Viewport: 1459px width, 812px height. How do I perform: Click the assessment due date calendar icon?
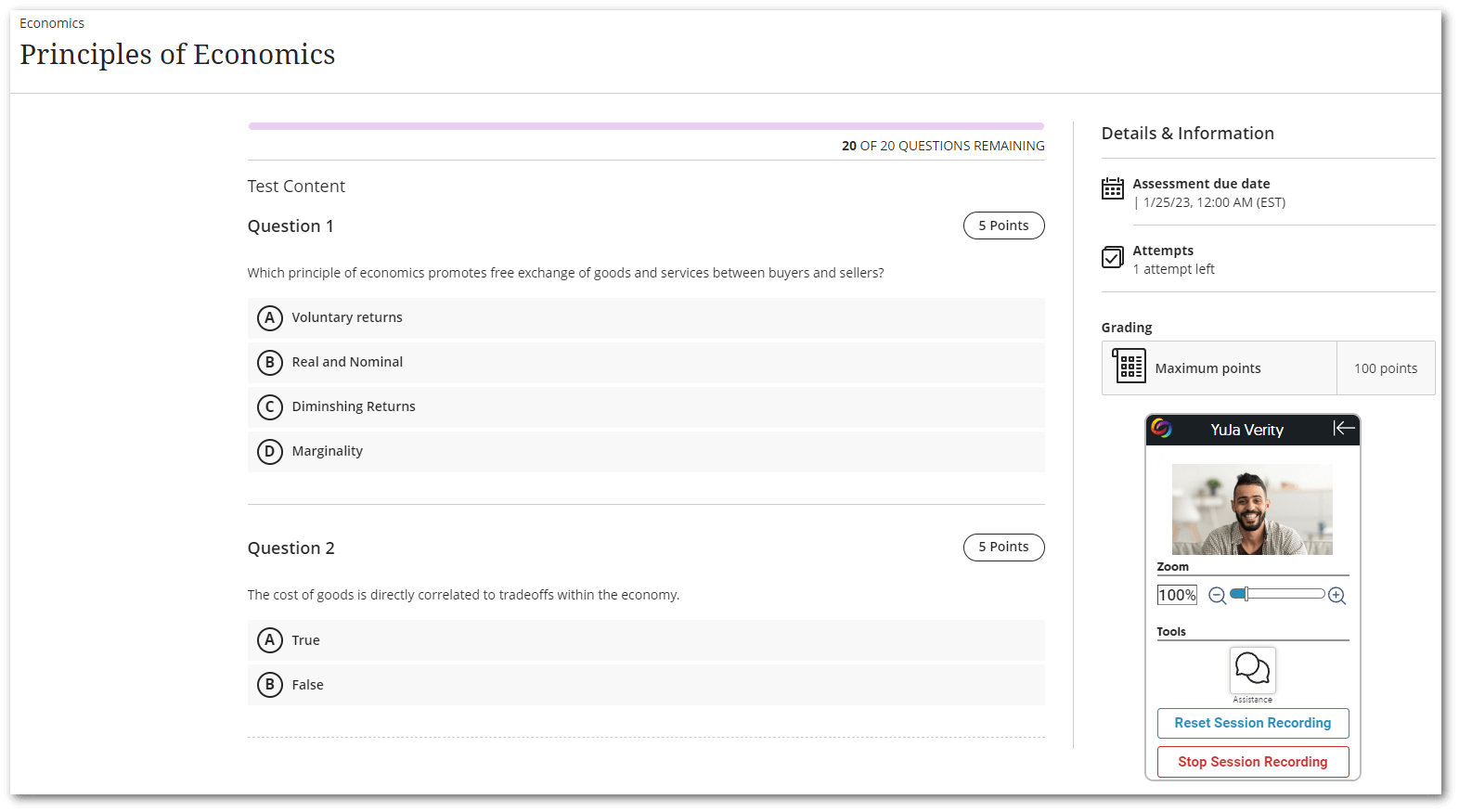pos(1113,188)
